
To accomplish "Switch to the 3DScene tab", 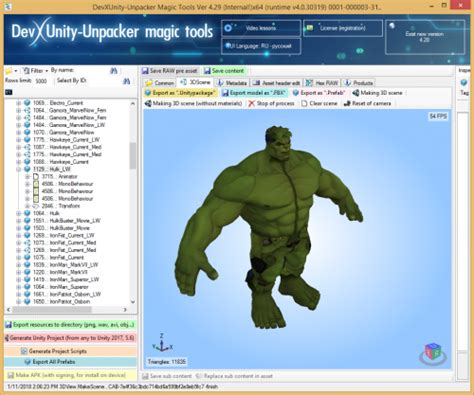I will pyautogui.click(x=196, y=82).
